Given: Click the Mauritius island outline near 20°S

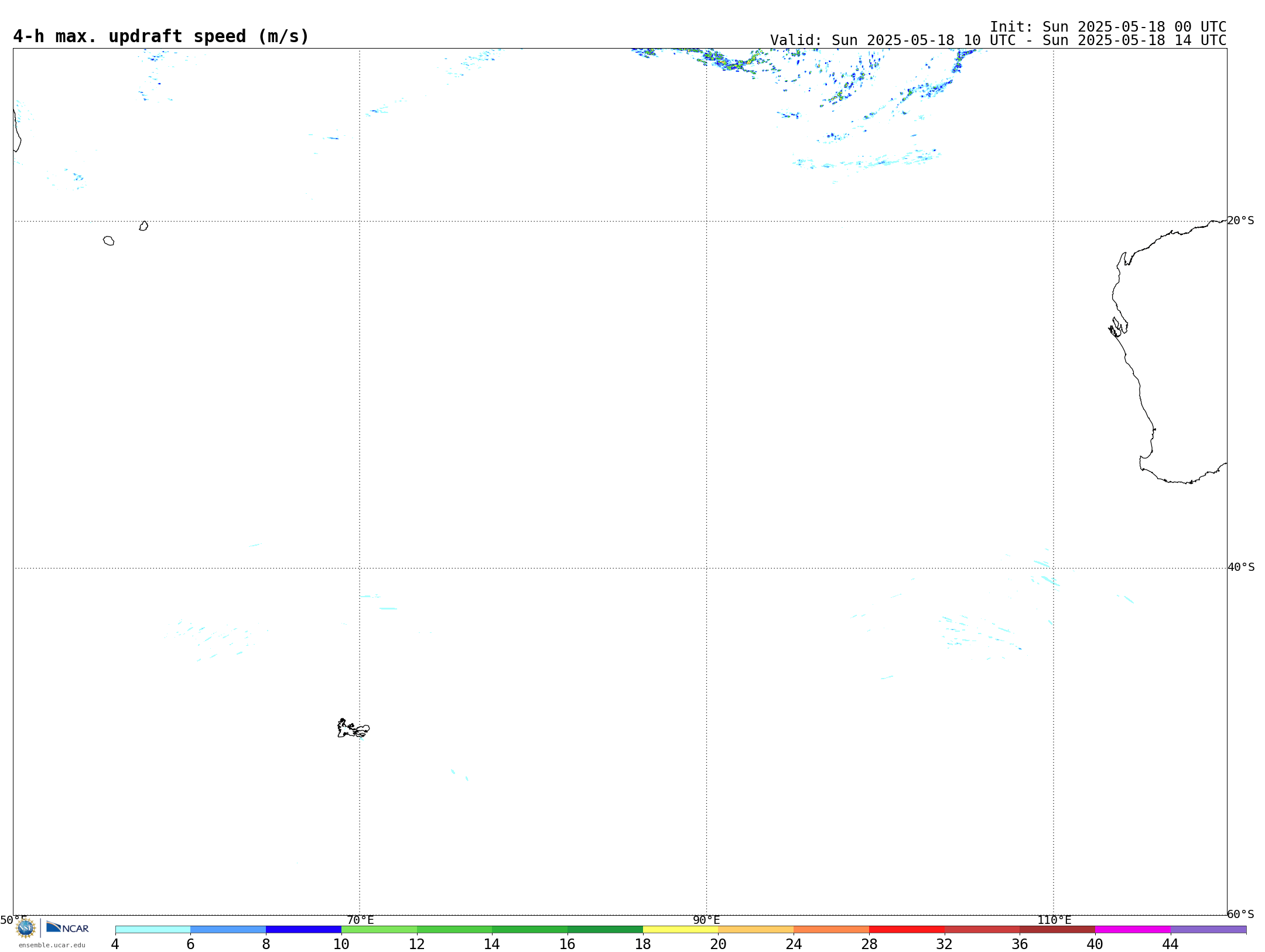Looking at the screenshot, I should [x=143, y=226].
